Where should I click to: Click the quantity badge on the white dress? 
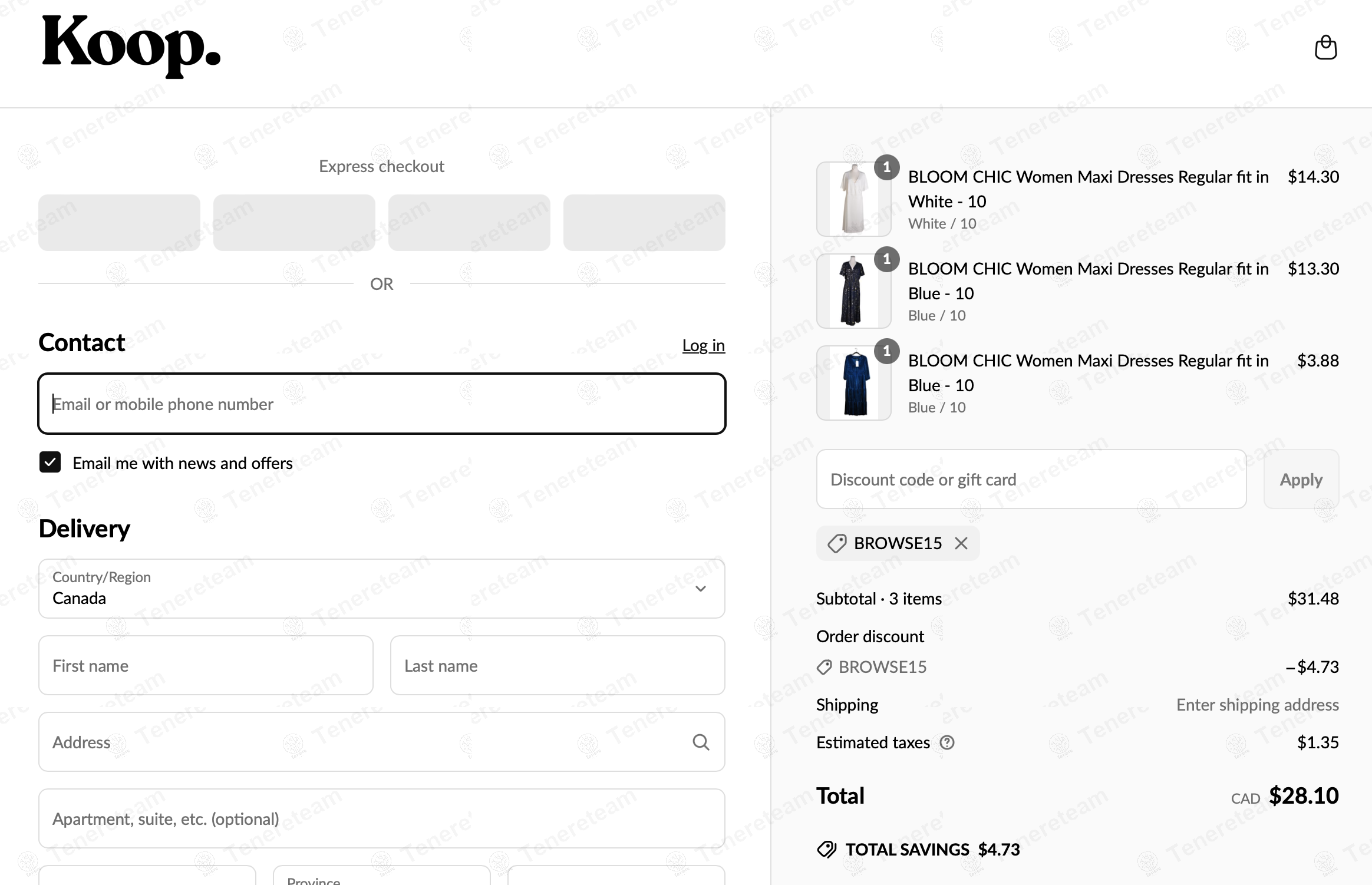pyautogui.click(x=886, y=167)
